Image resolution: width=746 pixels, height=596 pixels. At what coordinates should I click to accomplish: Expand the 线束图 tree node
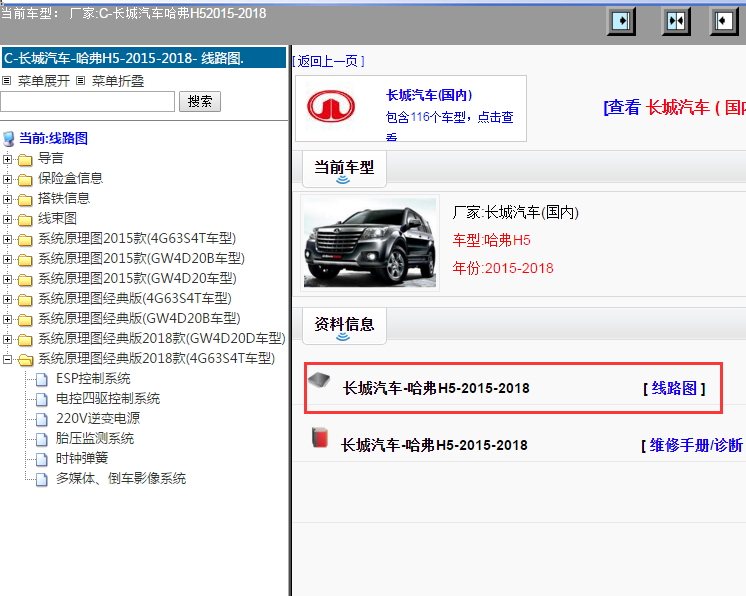7,219
